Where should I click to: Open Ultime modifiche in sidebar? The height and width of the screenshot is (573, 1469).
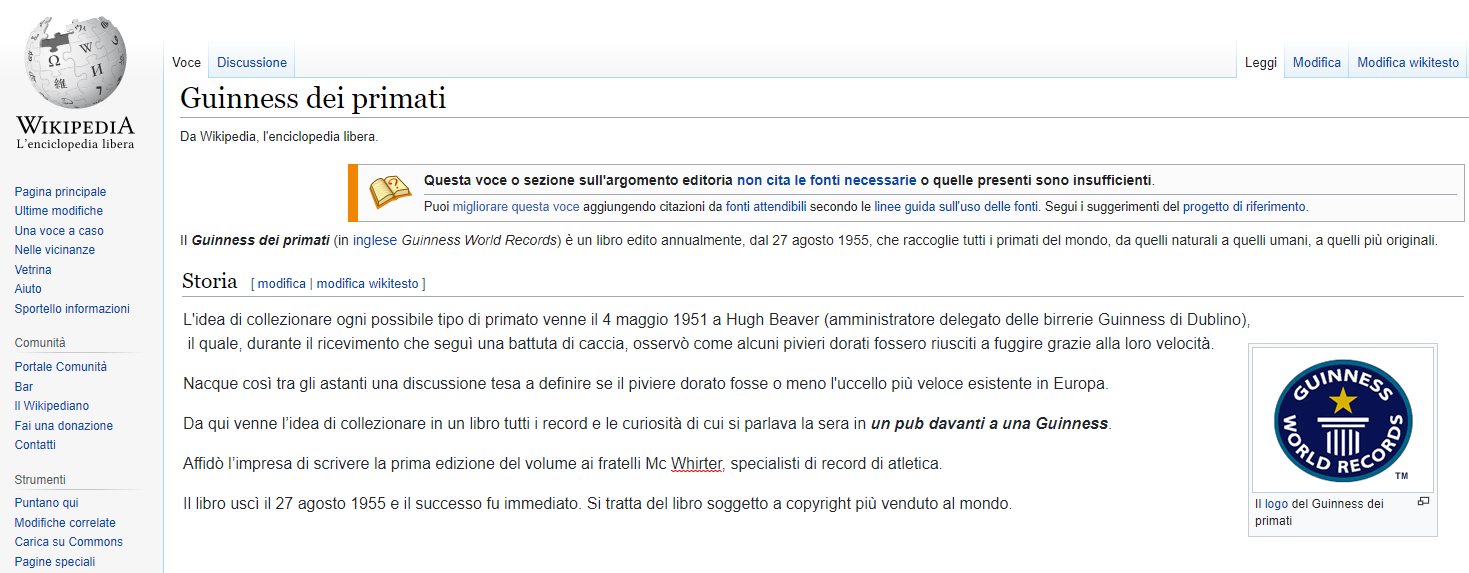pos(58,211)
